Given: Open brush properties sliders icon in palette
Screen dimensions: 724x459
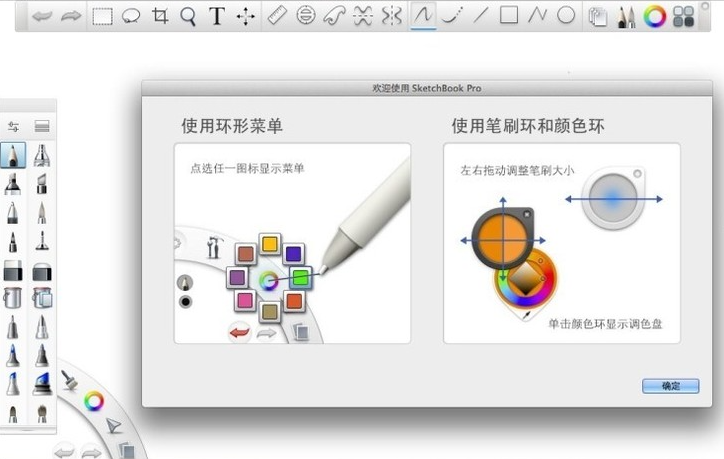Looking at the screenshot, I should pos(13,126).
